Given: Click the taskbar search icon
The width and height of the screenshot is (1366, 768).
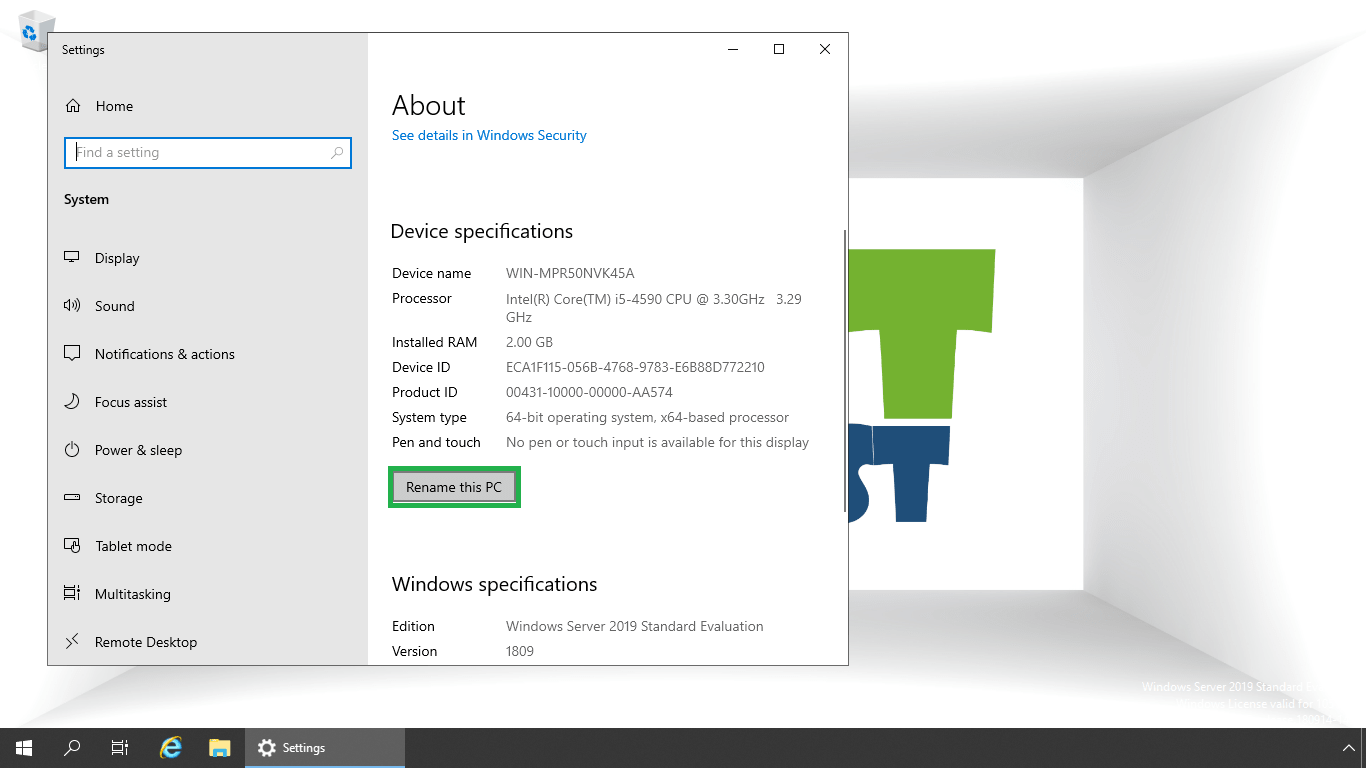Looking at the screenshot, I should (x=72, y=748).
